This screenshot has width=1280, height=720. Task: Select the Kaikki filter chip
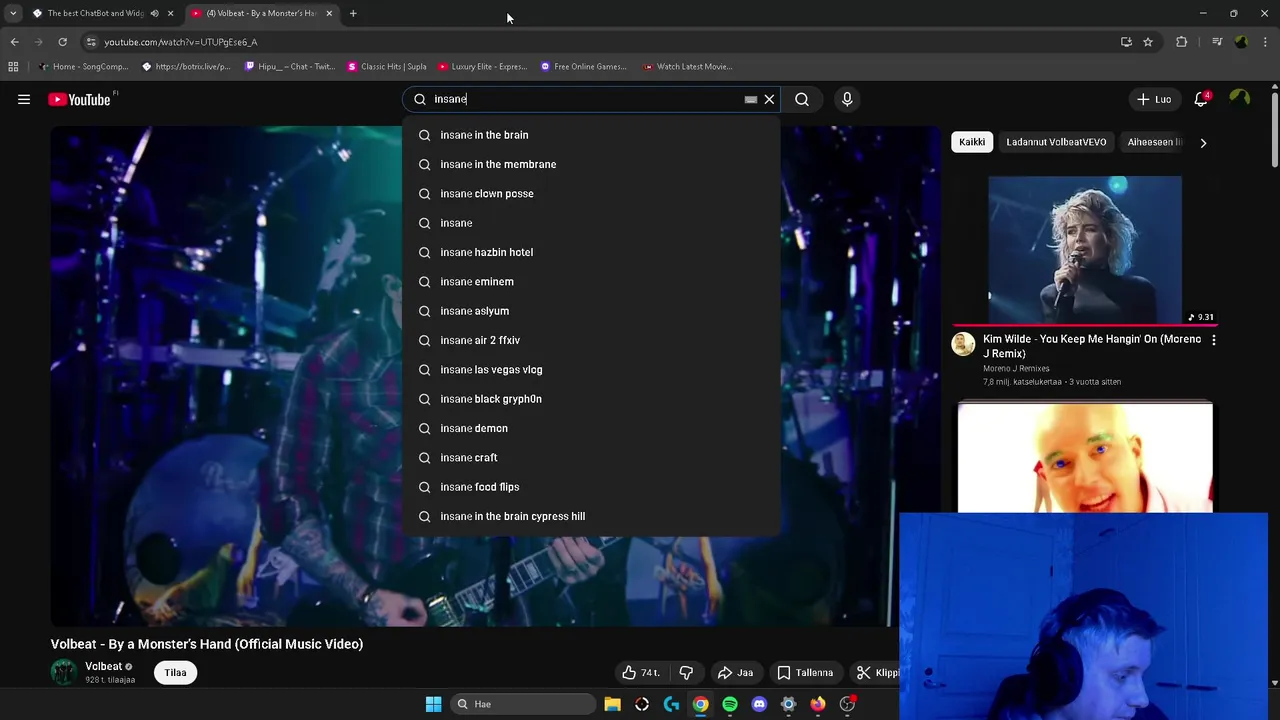point(972,142)
